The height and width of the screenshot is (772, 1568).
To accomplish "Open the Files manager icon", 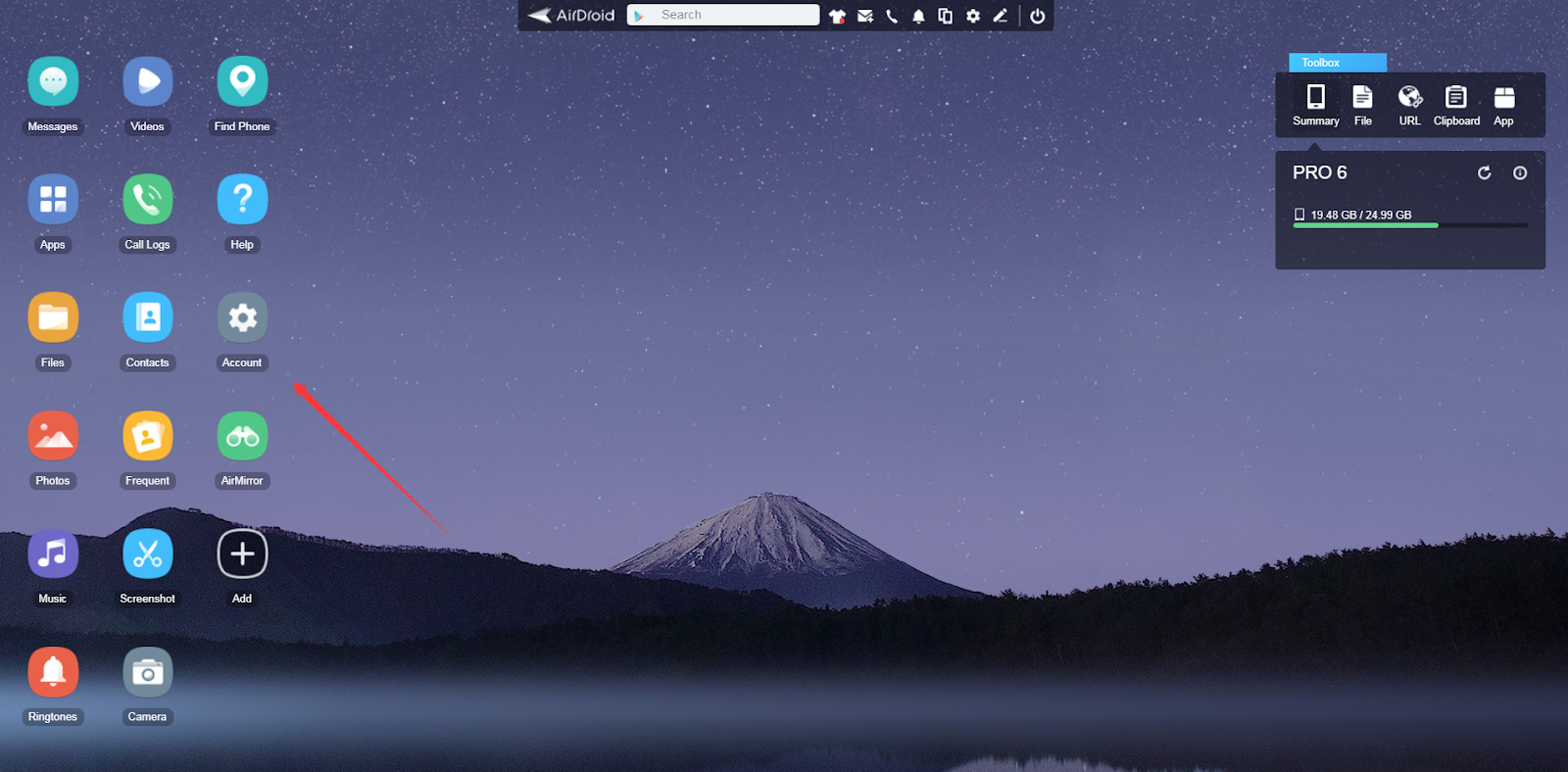I will click(53, 317).
